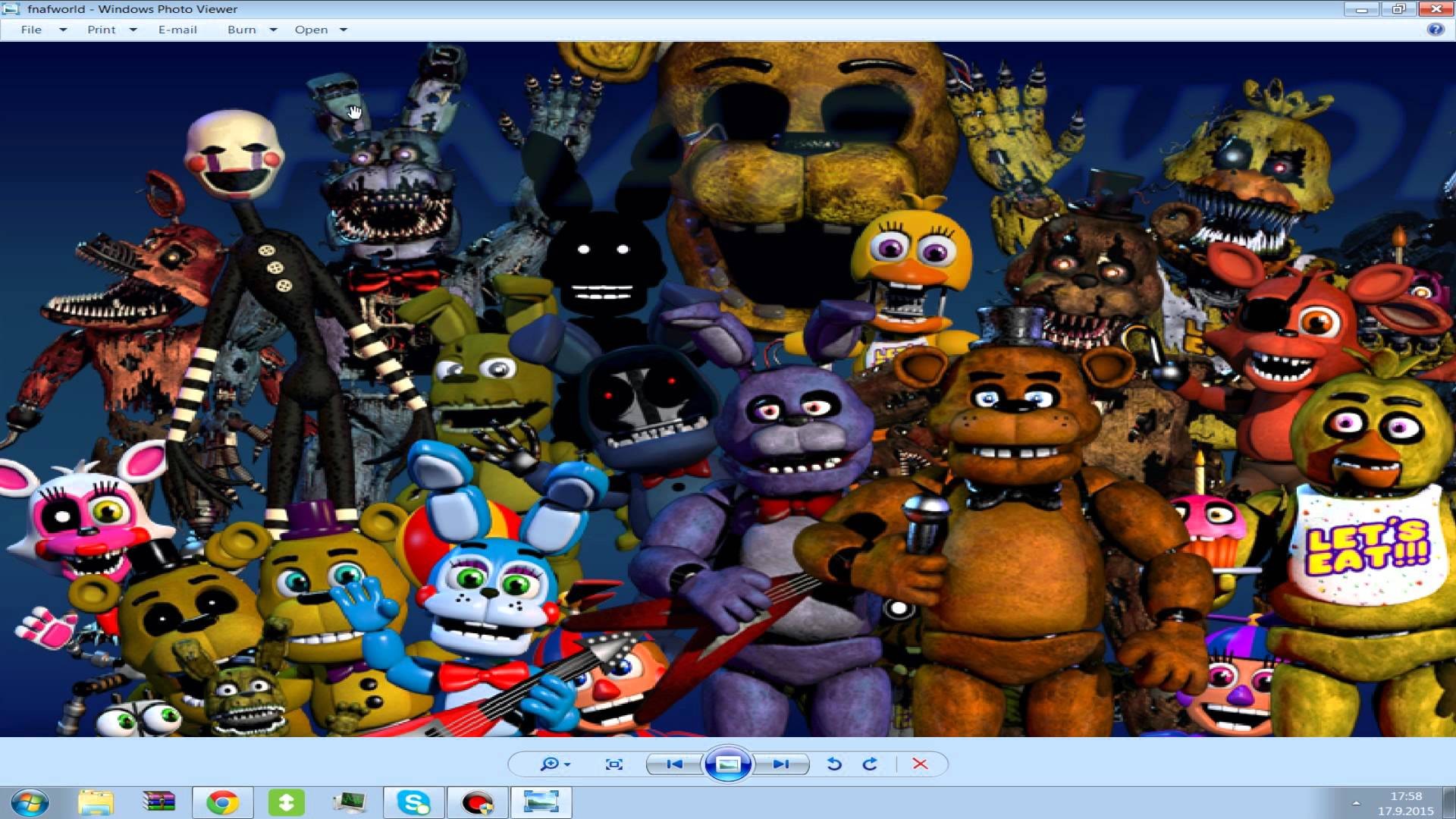Viewport: 1456px width, 819px height.
Task: Expand the File menu dropdown arrow
Action: (63, 30)
